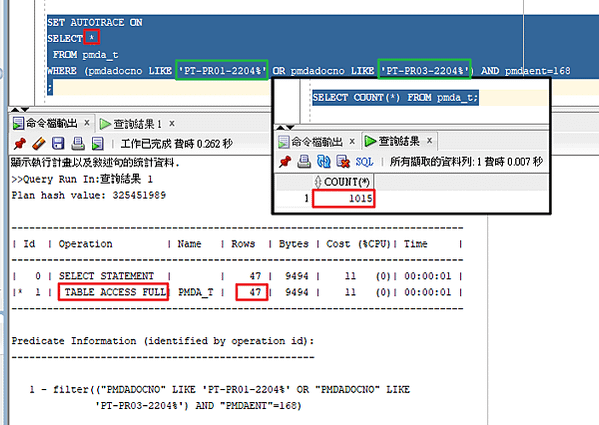The height and width of the screenshot is (425, 599).
Task: Collapse main editor with splitter up arrow
Action: click(15, 110)
